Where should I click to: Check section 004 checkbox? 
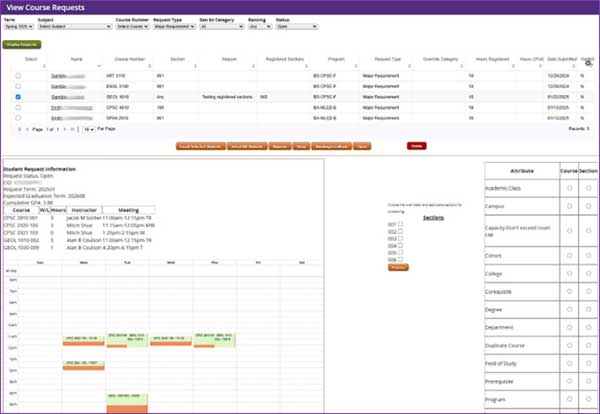[x=400, y=246]
